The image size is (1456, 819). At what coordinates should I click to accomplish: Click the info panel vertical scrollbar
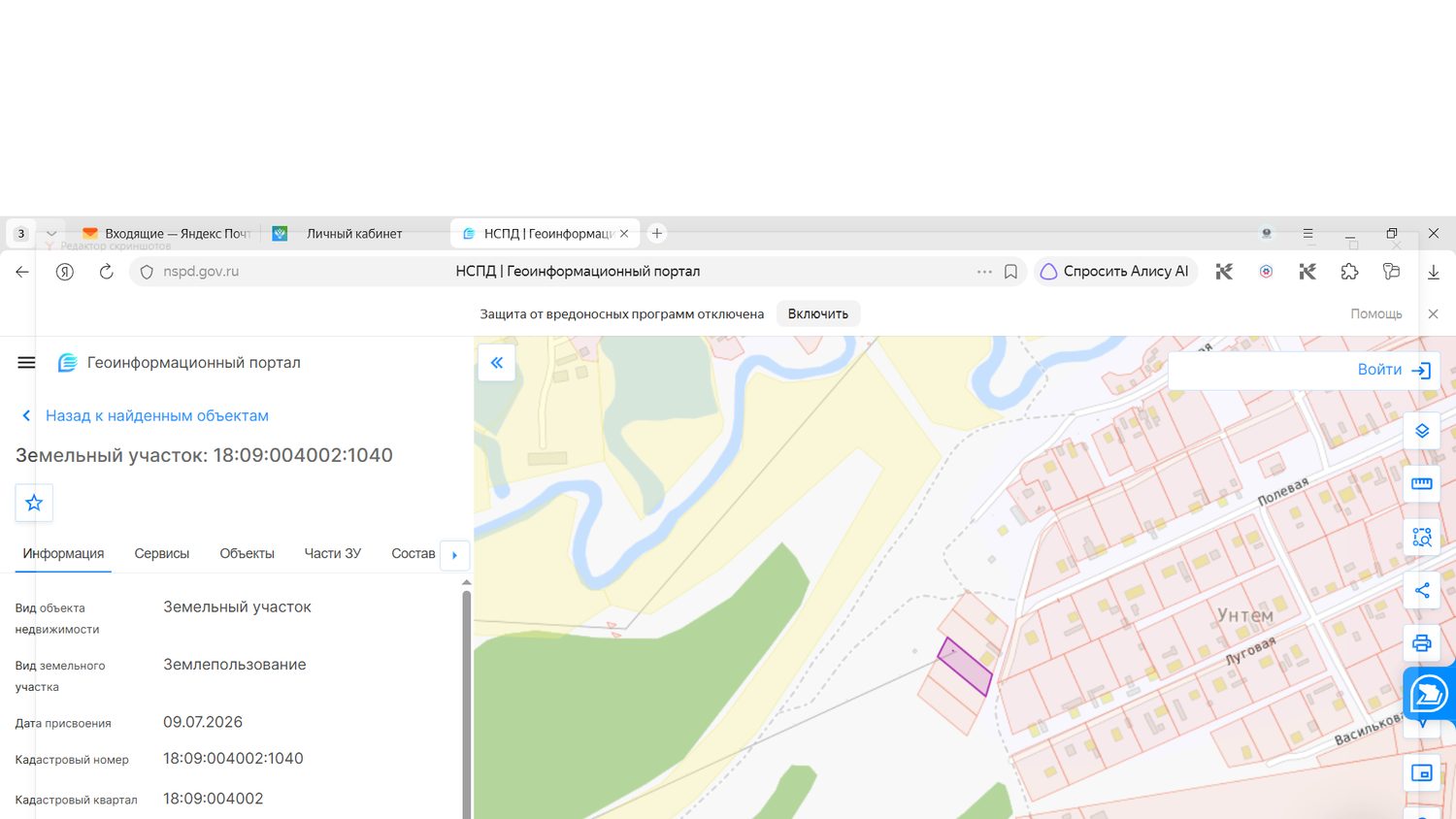(467, 704)
